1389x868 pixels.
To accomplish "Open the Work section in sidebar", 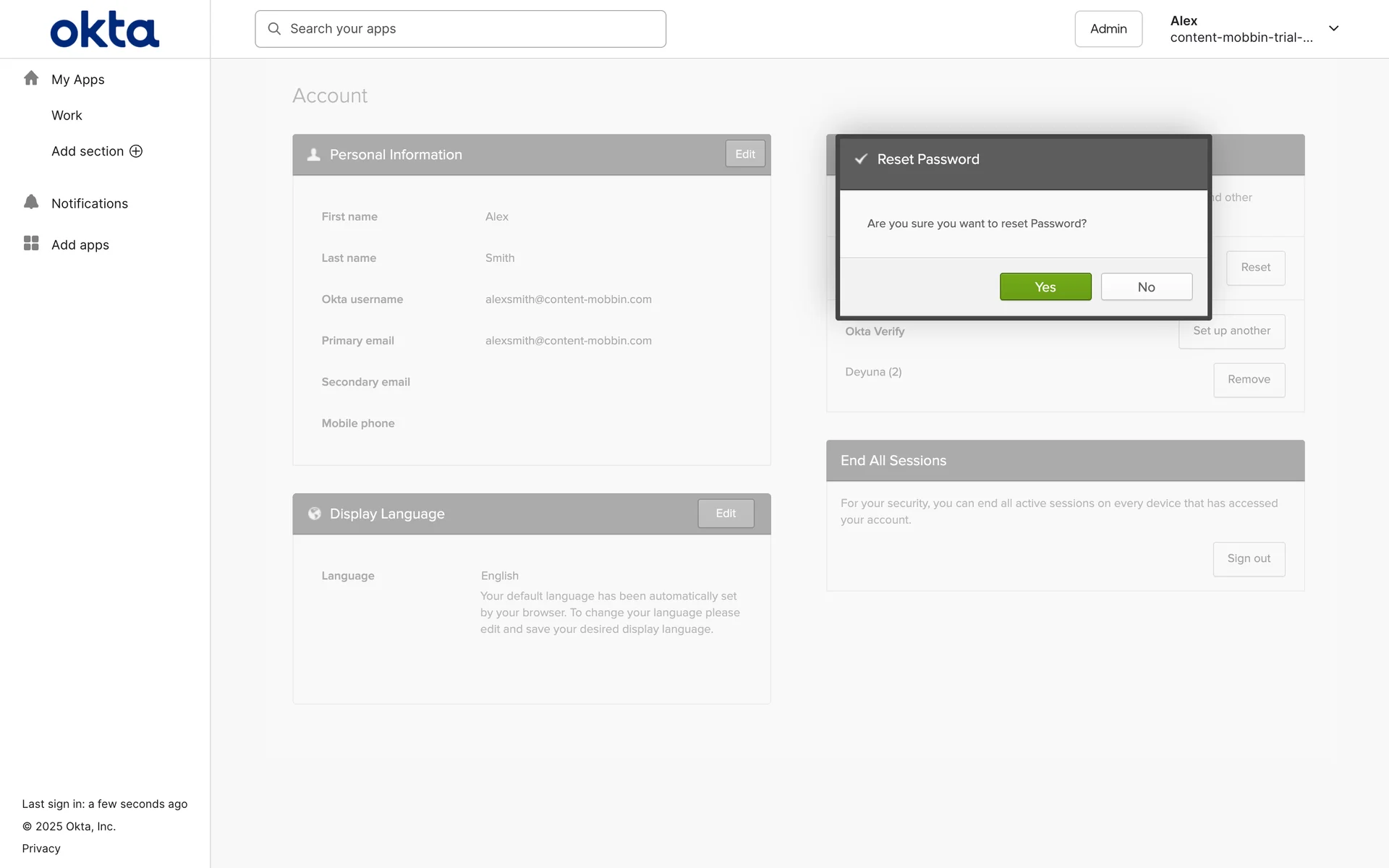I will click(x=67, y=115).
